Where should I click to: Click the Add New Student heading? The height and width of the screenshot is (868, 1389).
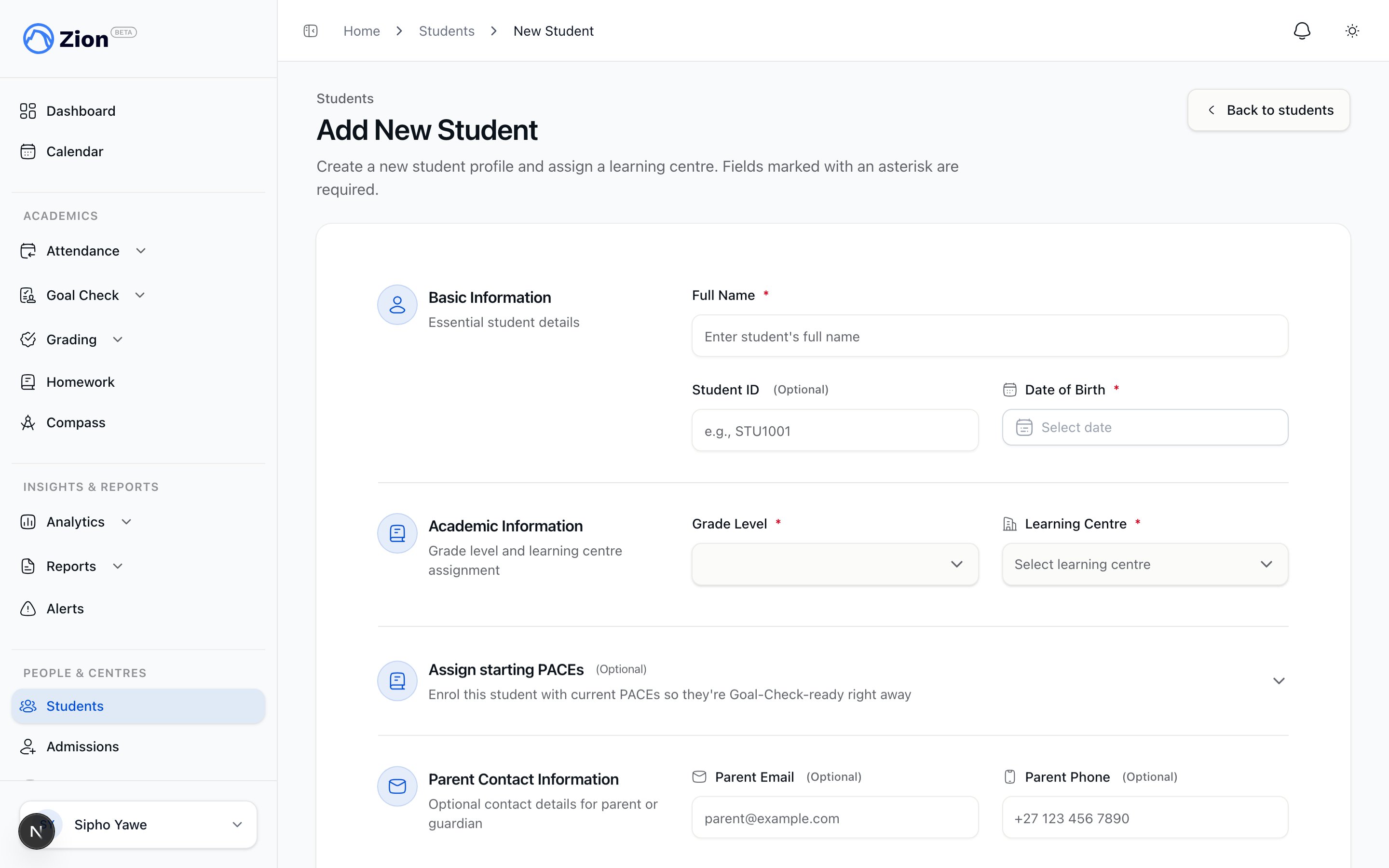click(427, 130)
